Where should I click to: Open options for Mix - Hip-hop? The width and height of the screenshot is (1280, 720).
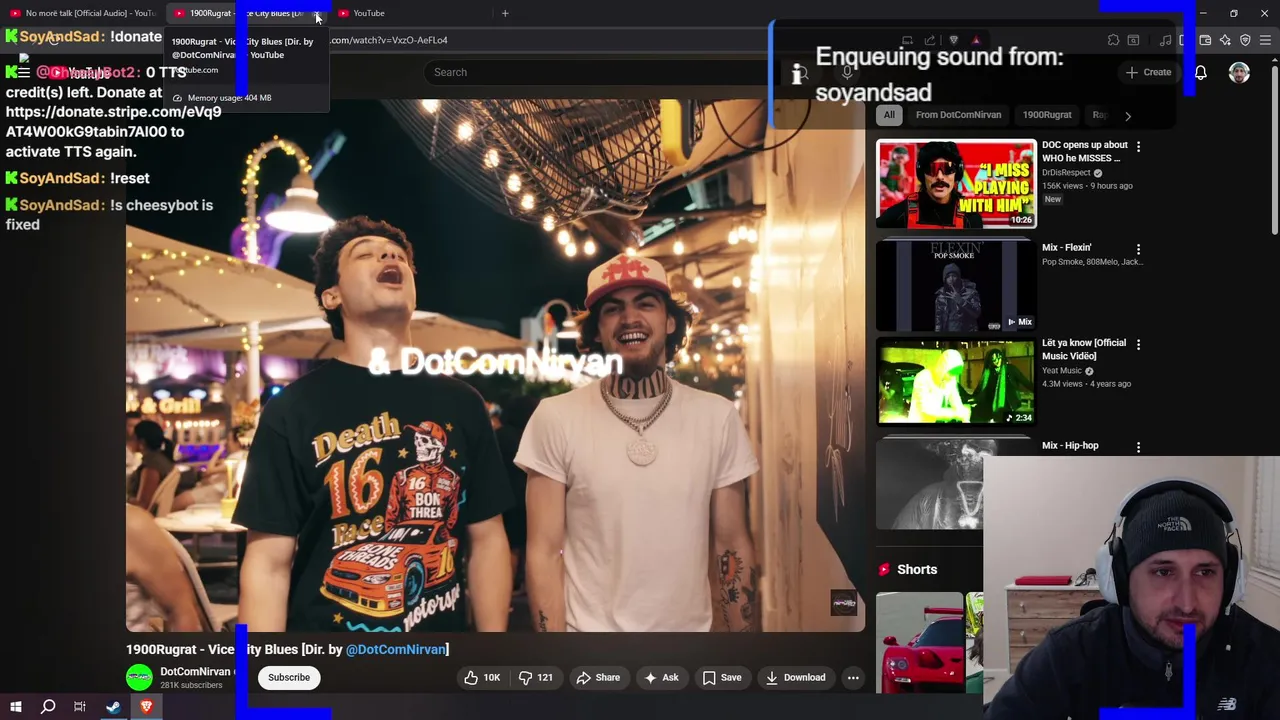(x=1138, y=447)
